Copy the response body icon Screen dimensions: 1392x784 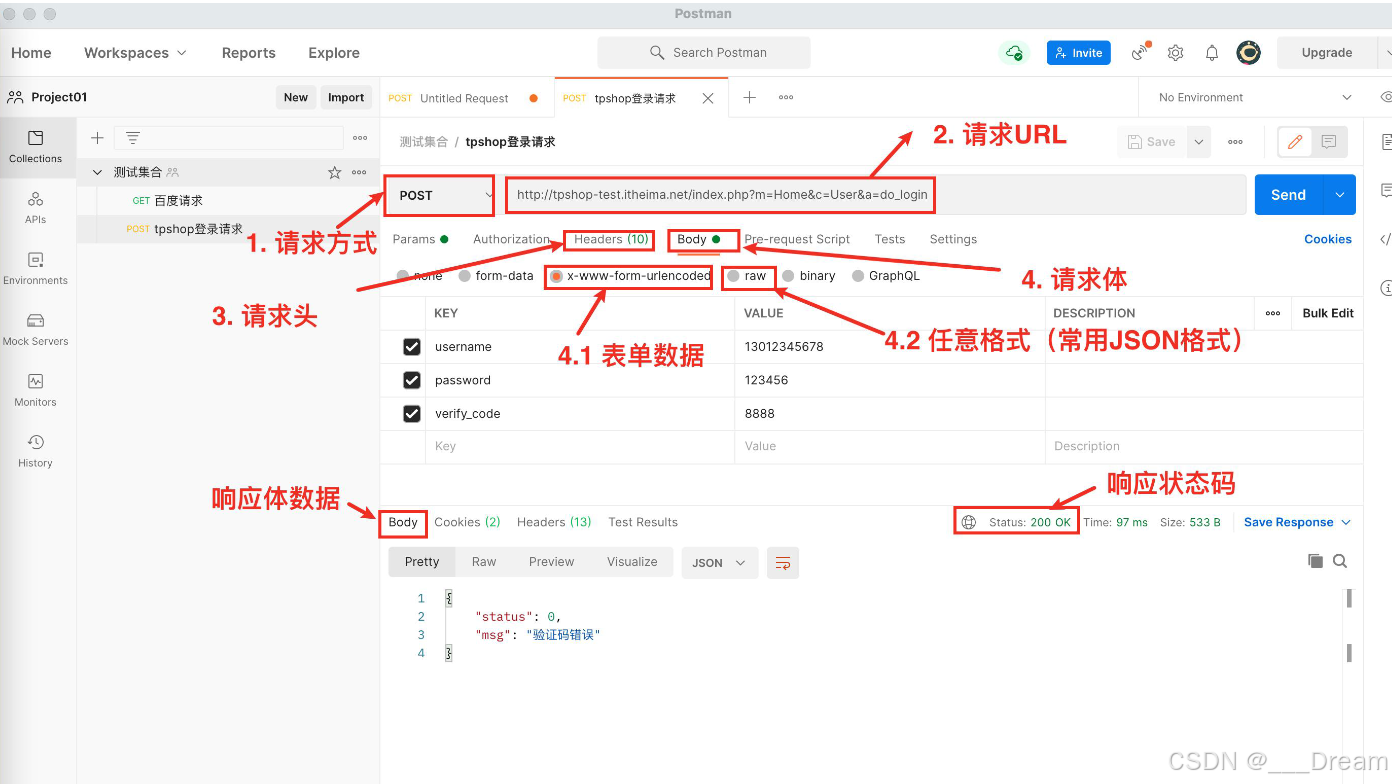coord(1316,561)
